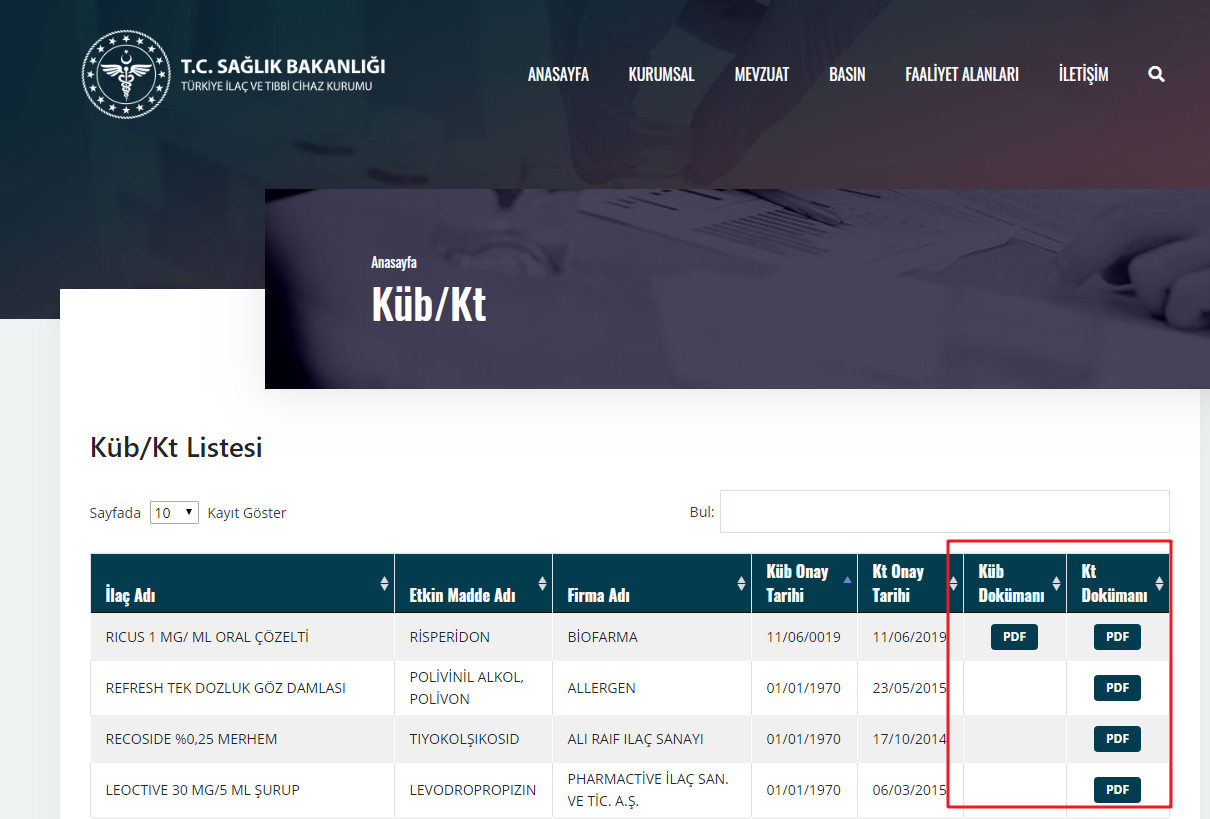
Task: Go to the İLETİŞİM page
Action: [1083, 75]
